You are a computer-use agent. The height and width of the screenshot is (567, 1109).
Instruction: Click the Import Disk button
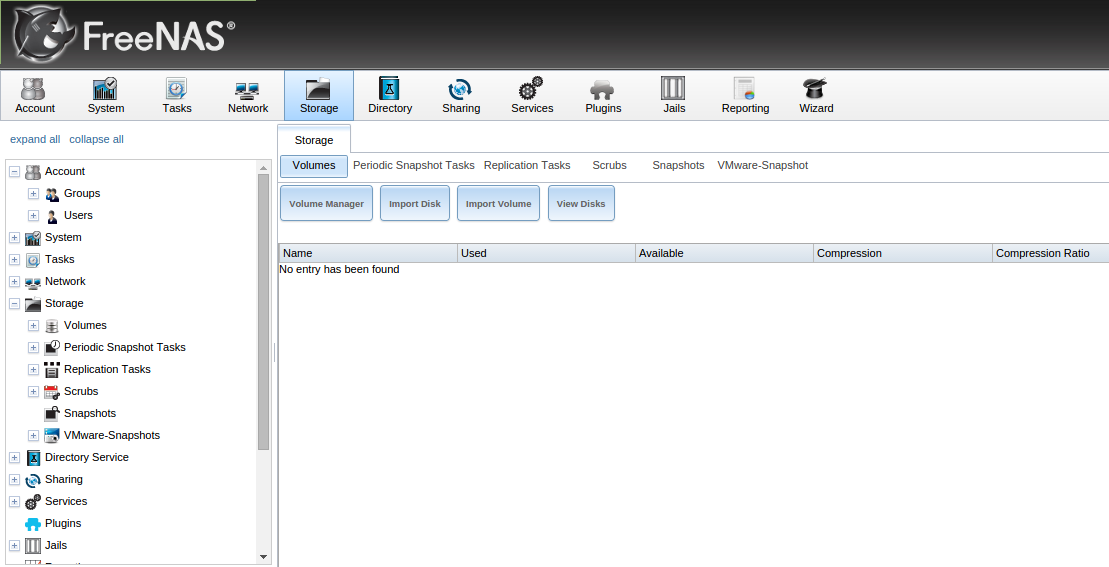(x=415, y=204)
